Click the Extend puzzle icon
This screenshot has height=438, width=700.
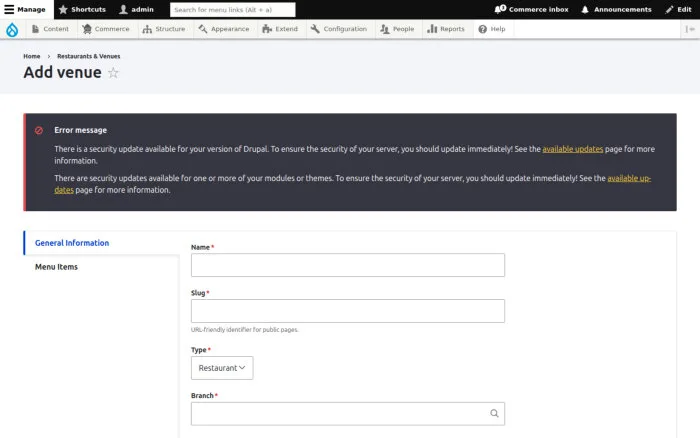click(267, 29)
